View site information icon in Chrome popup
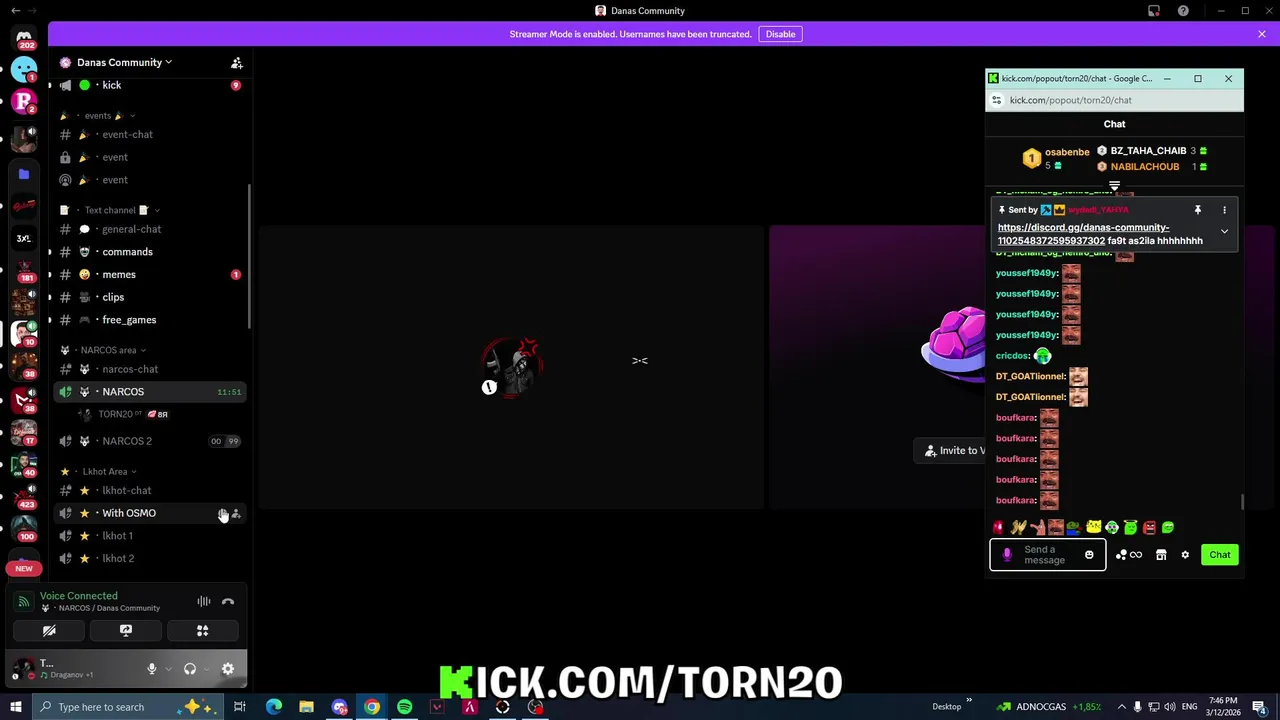This screenshot has width=1280, height=720. [996, 100]
